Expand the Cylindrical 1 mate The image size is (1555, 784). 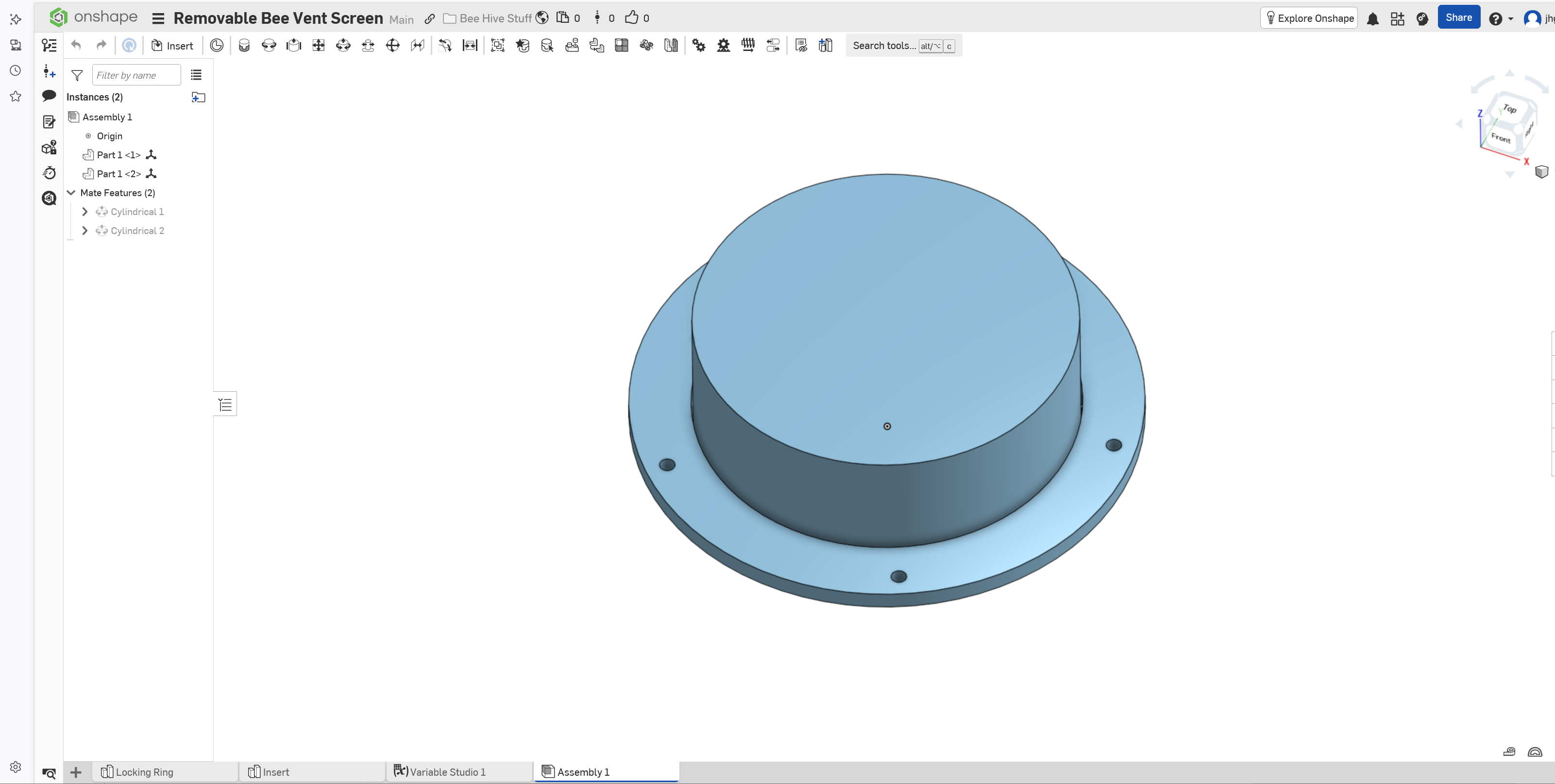coord(85,212)
